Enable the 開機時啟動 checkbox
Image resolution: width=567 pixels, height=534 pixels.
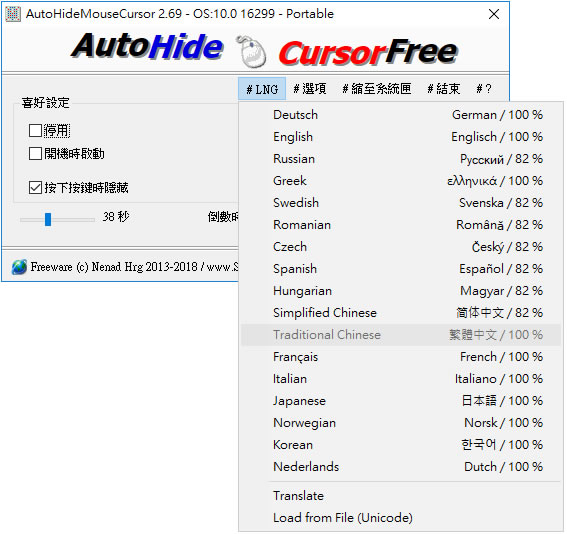(x=35, y=154)
